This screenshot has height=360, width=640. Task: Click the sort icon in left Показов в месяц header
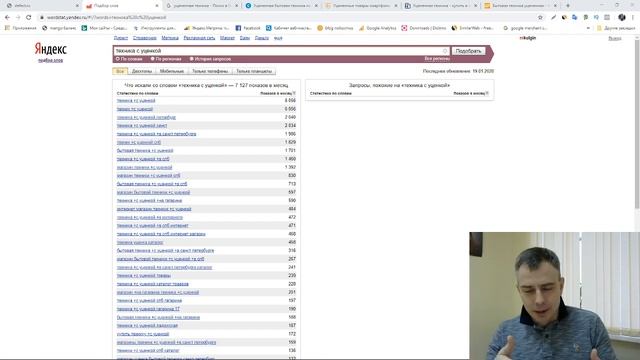click(294, 93)
